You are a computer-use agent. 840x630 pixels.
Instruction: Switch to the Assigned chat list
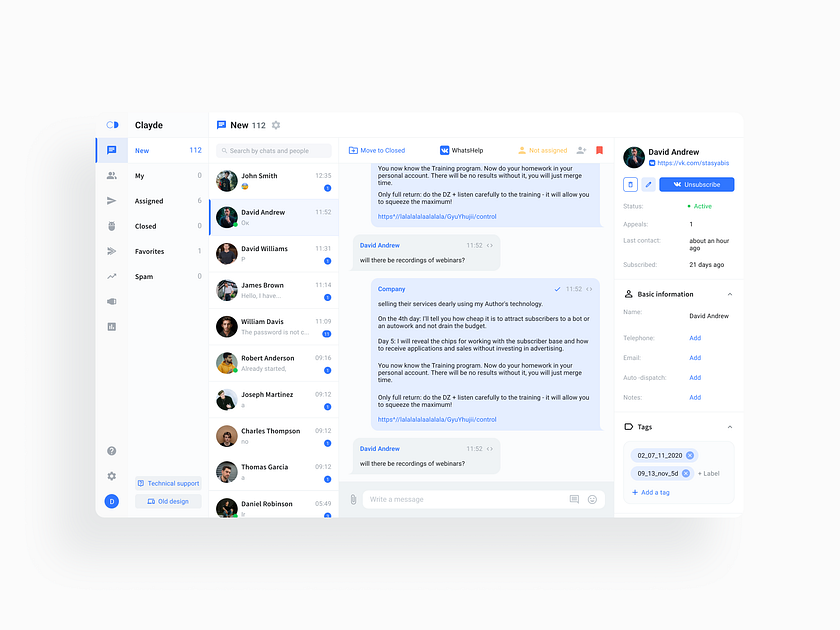coord(148,201)
